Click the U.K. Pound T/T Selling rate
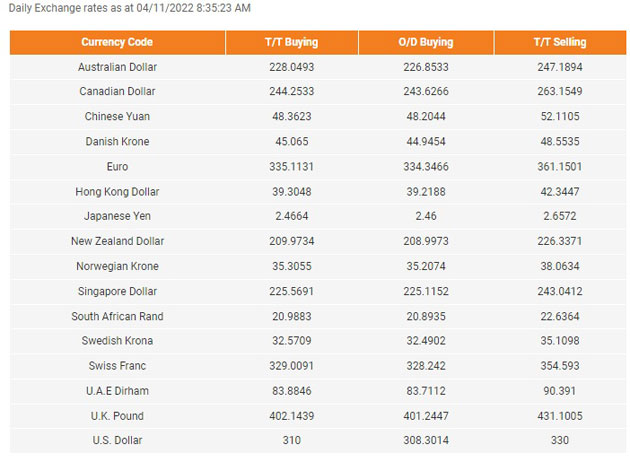The height and width of the screenshot is (462, 630). point(560,416)
